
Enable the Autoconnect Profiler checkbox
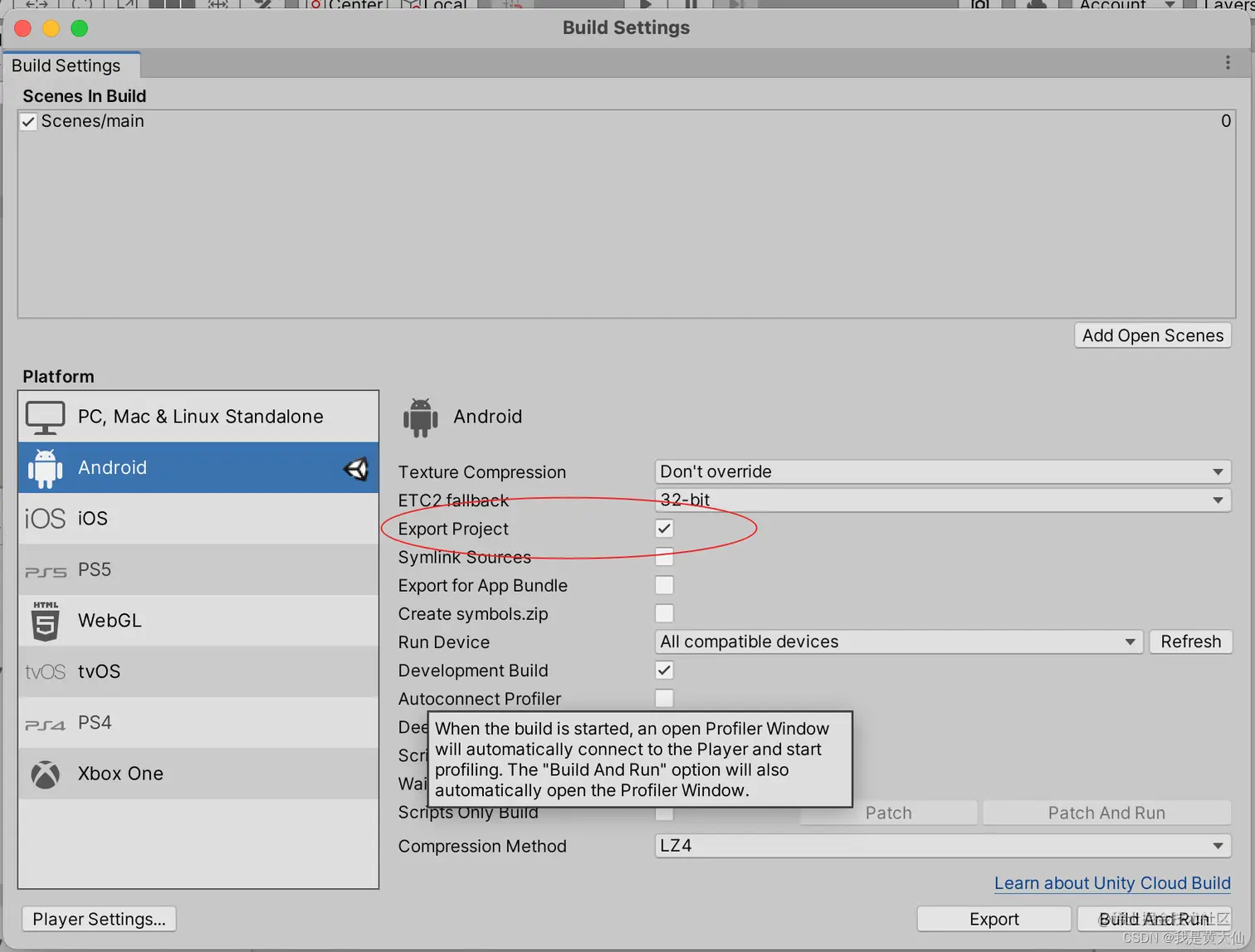click(x=664, y=698)
